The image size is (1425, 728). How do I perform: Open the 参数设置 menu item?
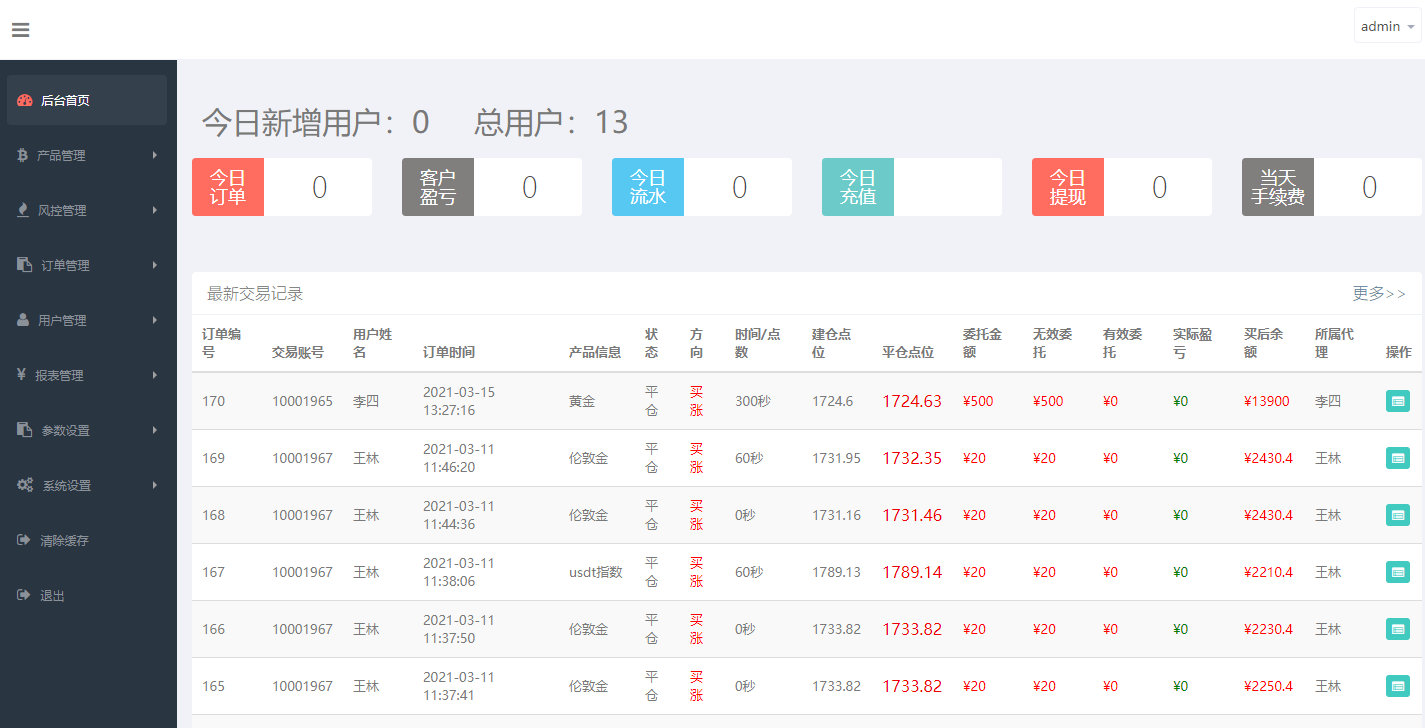[x=87, y=430]
